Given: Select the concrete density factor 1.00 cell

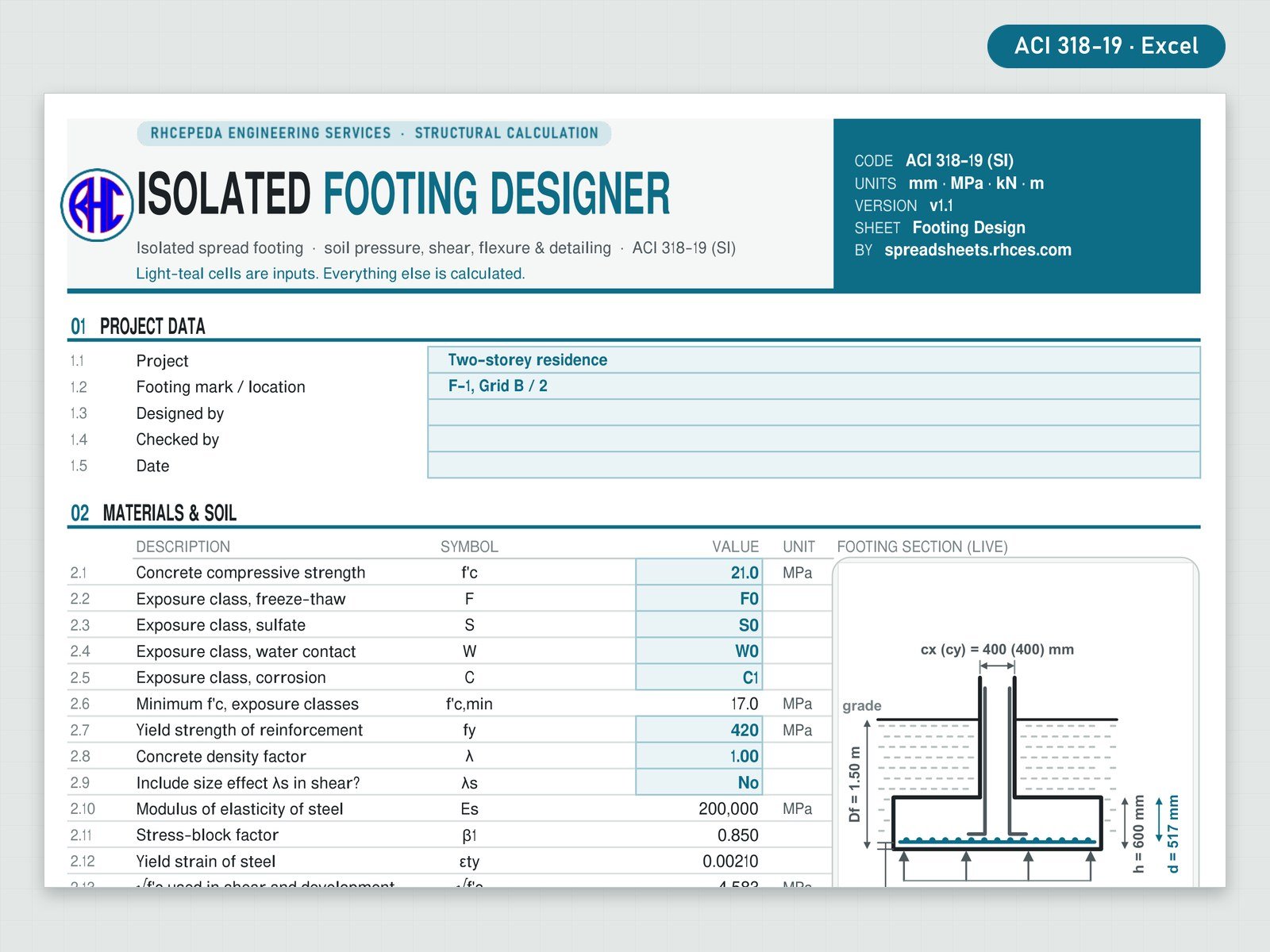Looking at the screenshot, I should click(x=699, y=755).
